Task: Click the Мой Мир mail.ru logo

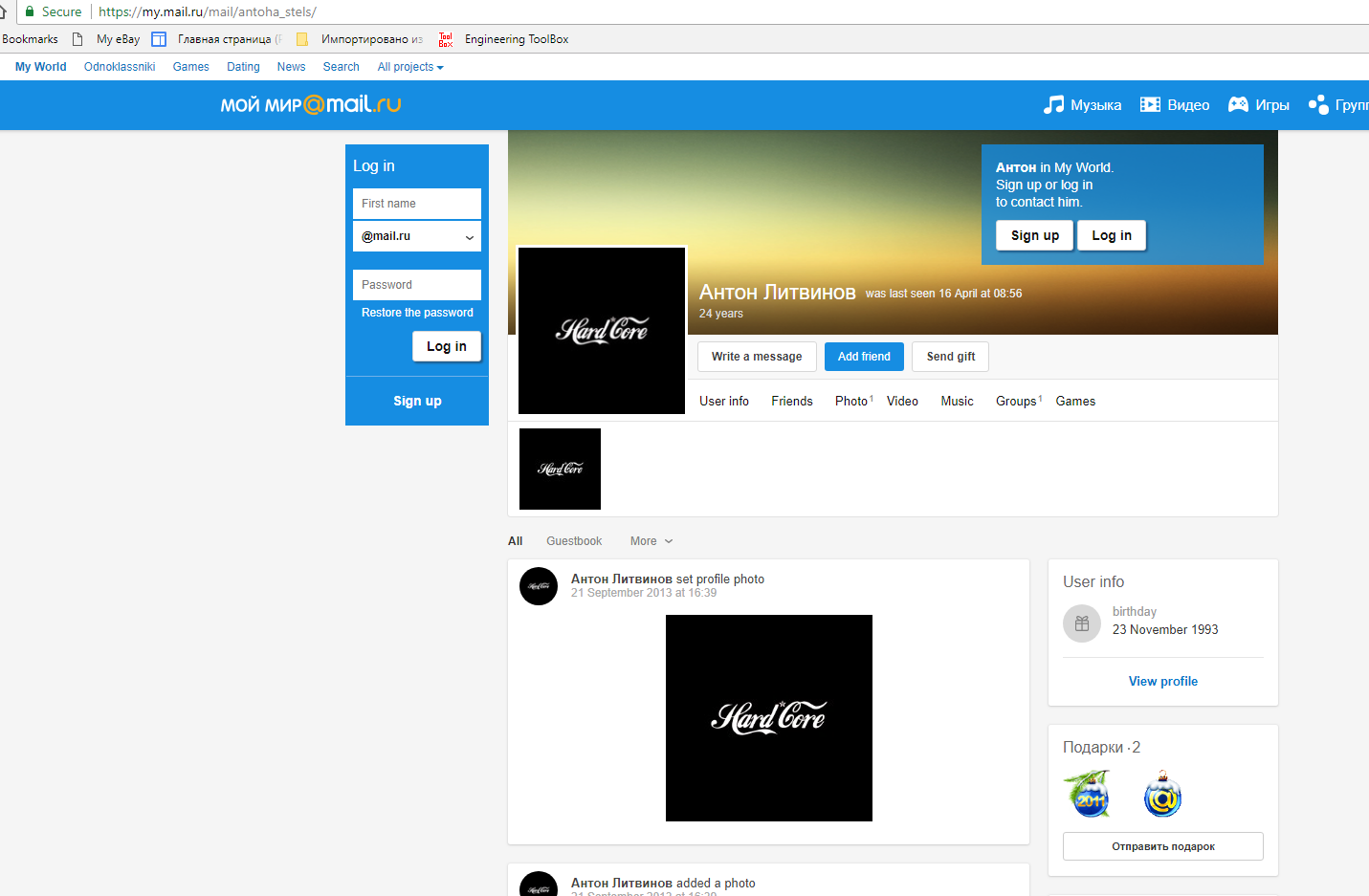Action: [x=311, y=104]
